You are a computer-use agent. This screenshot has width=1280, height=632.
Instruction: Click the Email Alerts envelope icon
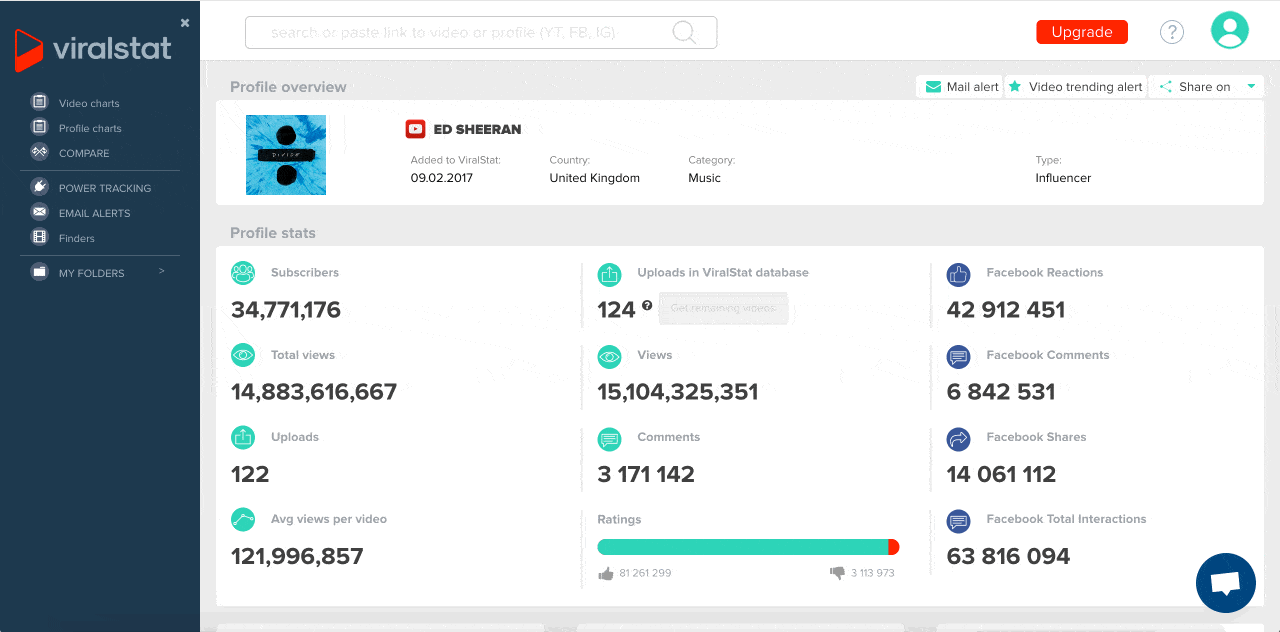tap(40, 212)
